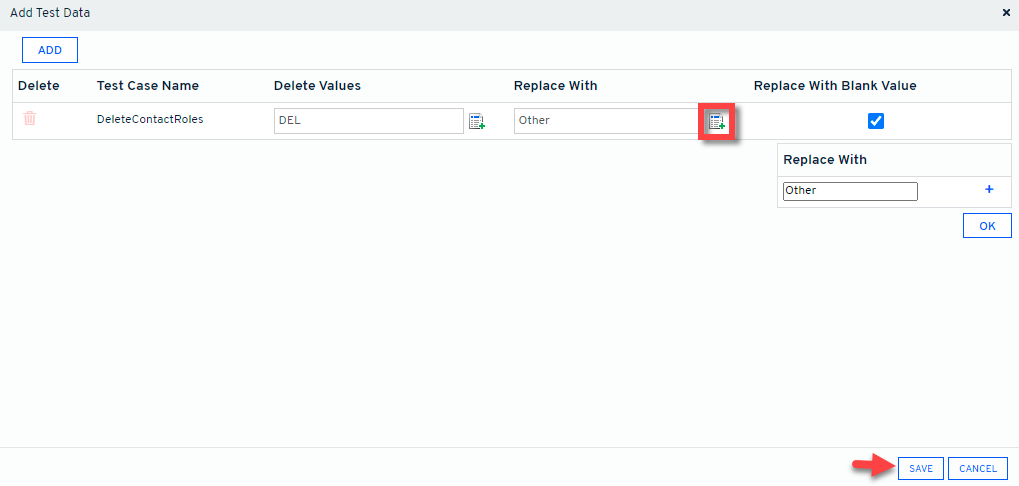
Task: Click the highlighted Replace With list icon
Action: pyautogui.click(x=717, y=121)
